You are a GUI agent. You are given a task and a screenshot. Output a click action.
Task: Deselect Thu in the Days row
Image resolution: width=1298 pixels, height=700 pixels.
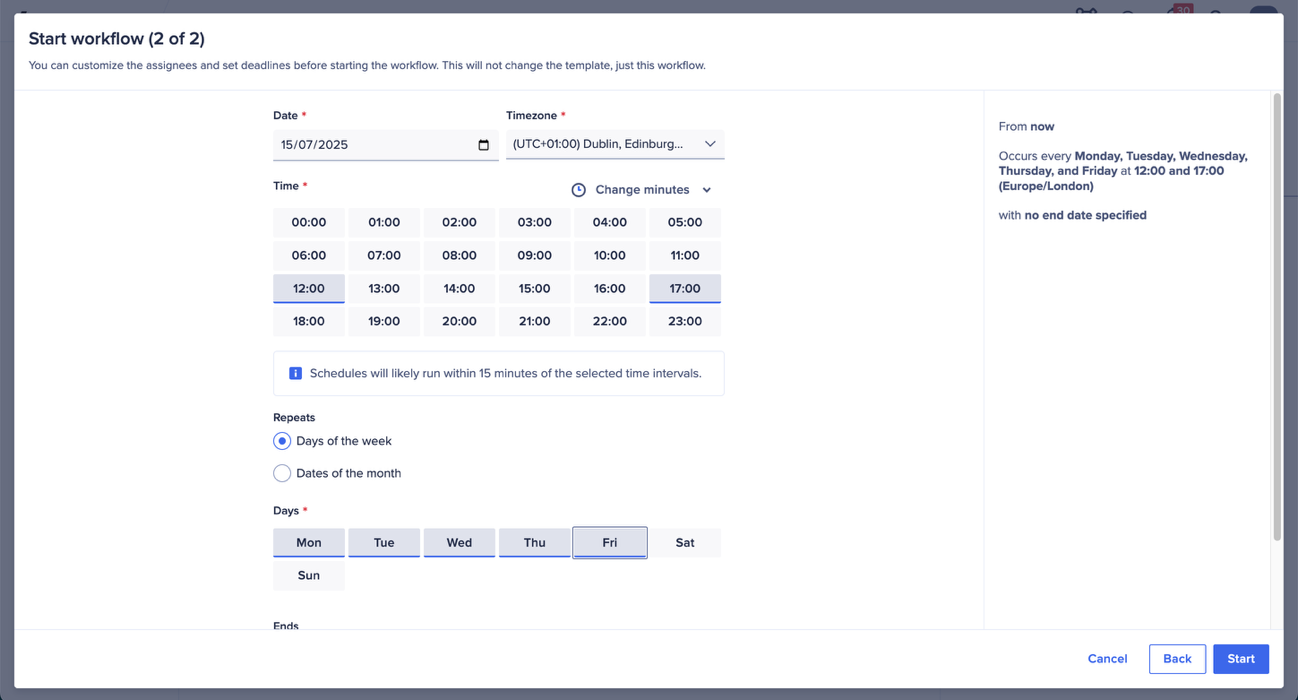[x=534, y=542]
